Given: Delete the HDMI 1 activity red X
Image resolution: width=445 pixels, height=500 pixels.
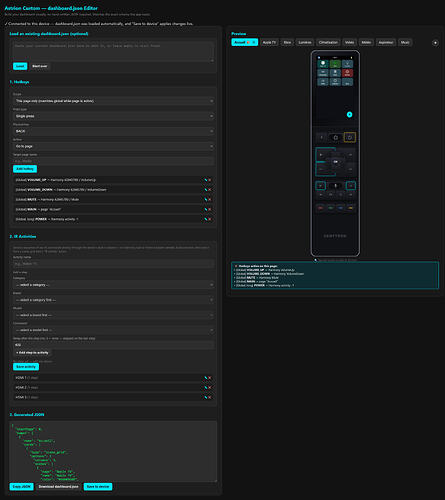Looking at the screenshot, I should coord(210,378).
